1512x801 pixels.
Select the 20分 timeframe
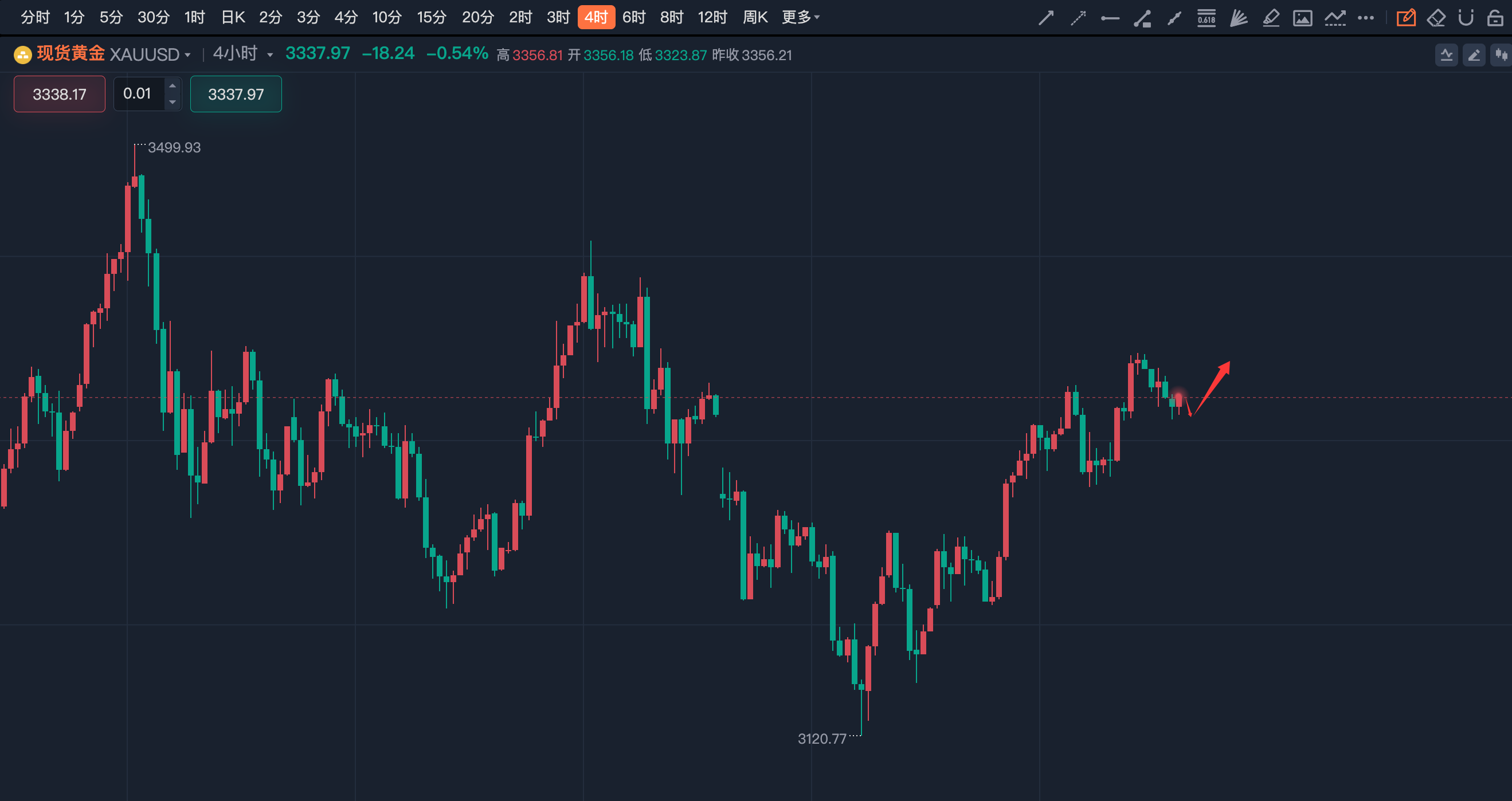pyautogui.click(x=478, y=18)
